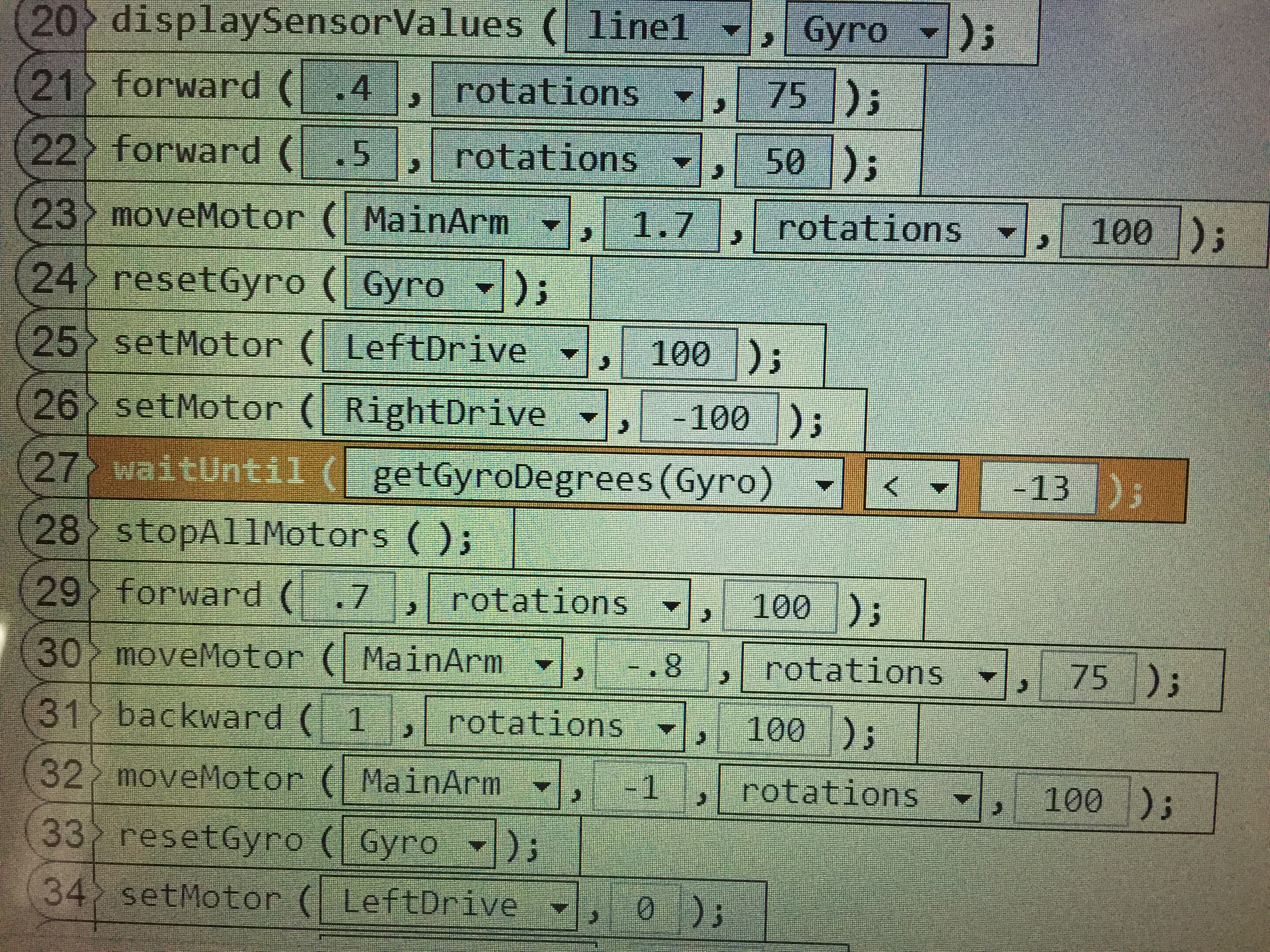
Task: Click the 100 speed field on line 23
Action: click(1120, 233)
